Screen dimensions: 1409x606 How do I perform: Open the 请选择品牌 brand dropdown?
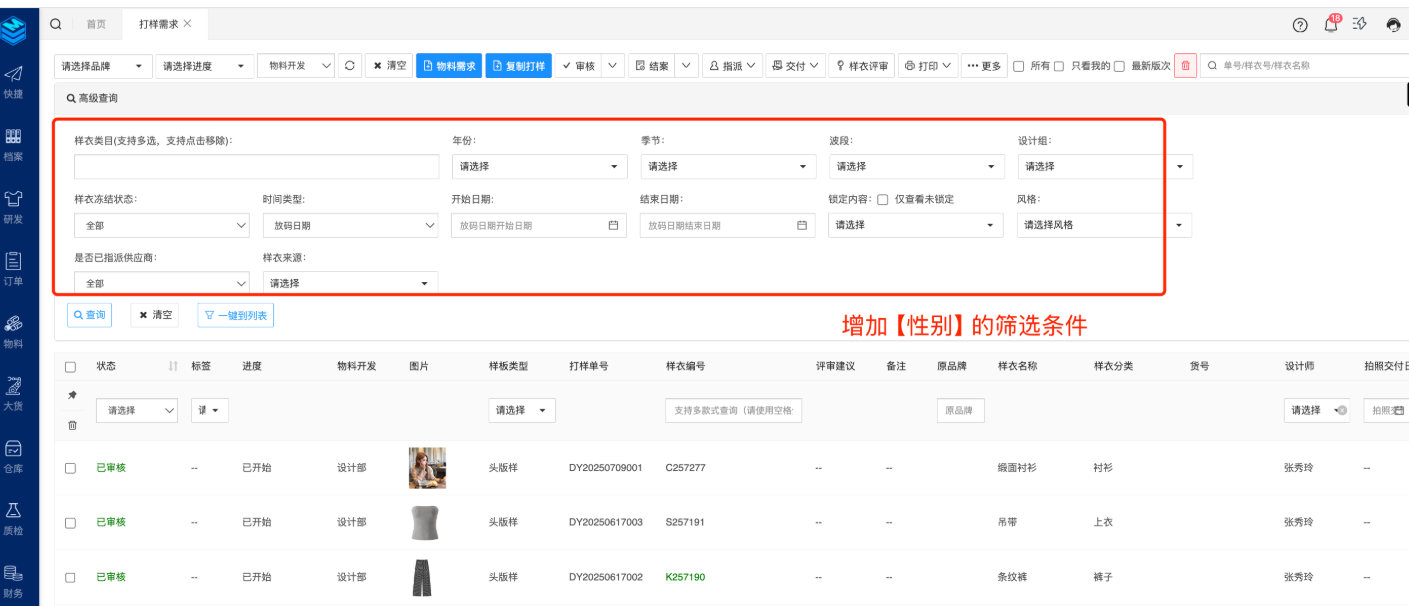(x=103, y=66)
